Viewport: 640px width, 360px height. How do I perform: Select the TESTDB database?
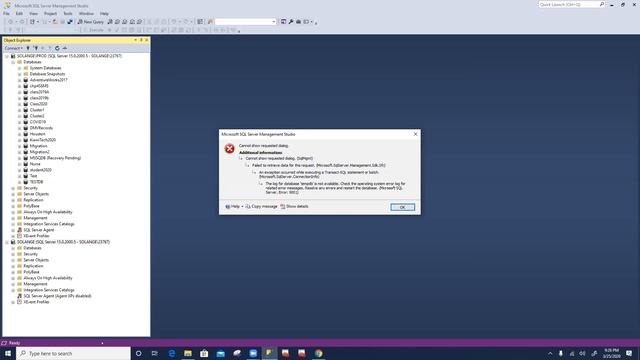tap(36, 182)
